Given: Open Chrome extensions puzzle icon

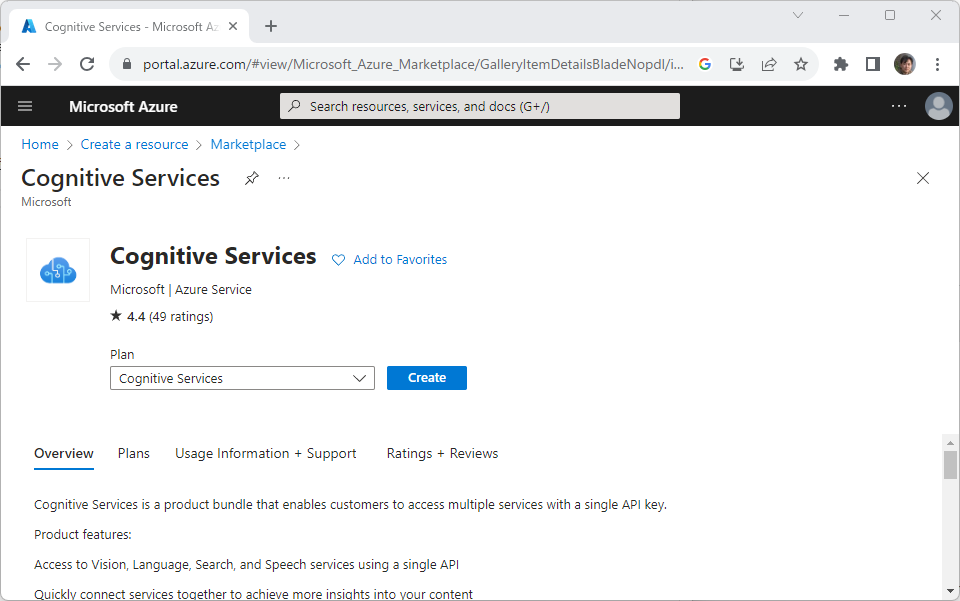Looking at the screenshot, I should pyautogui.click(x=841, y=64).
